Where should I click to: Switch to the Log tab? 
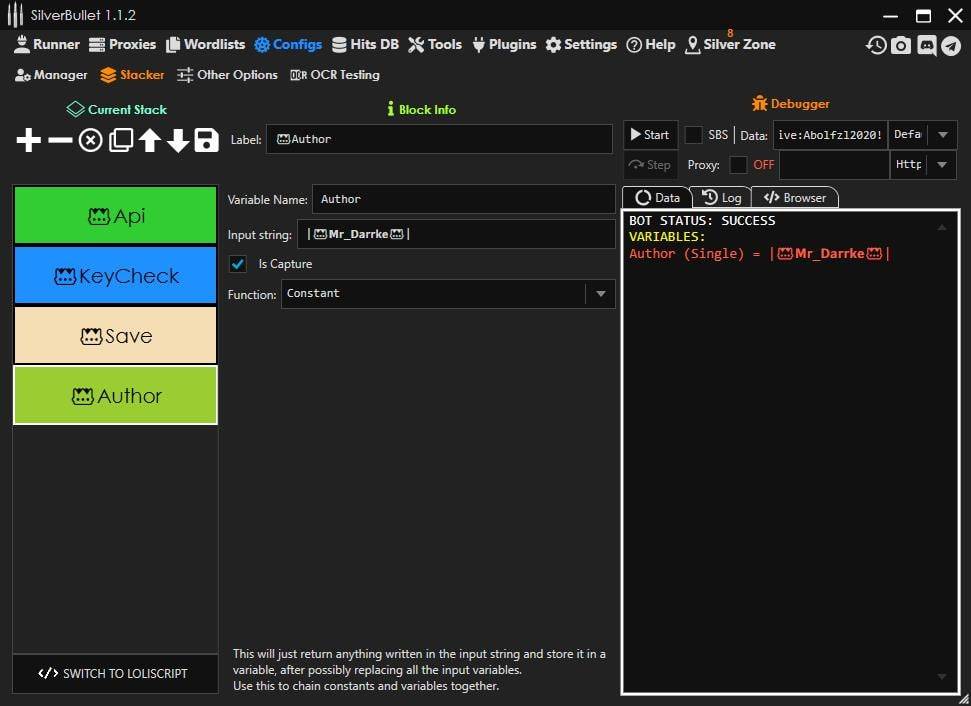coord(721,198)
